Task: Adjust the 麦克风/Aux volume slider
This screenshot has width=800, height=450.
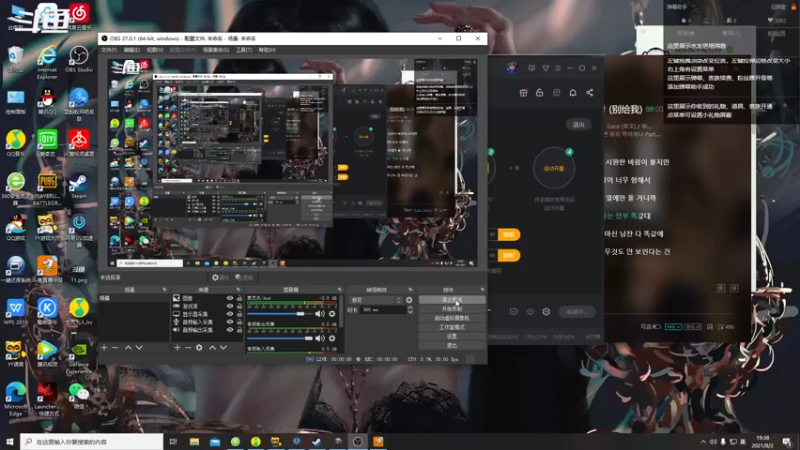Action: (x=280, y=314)
